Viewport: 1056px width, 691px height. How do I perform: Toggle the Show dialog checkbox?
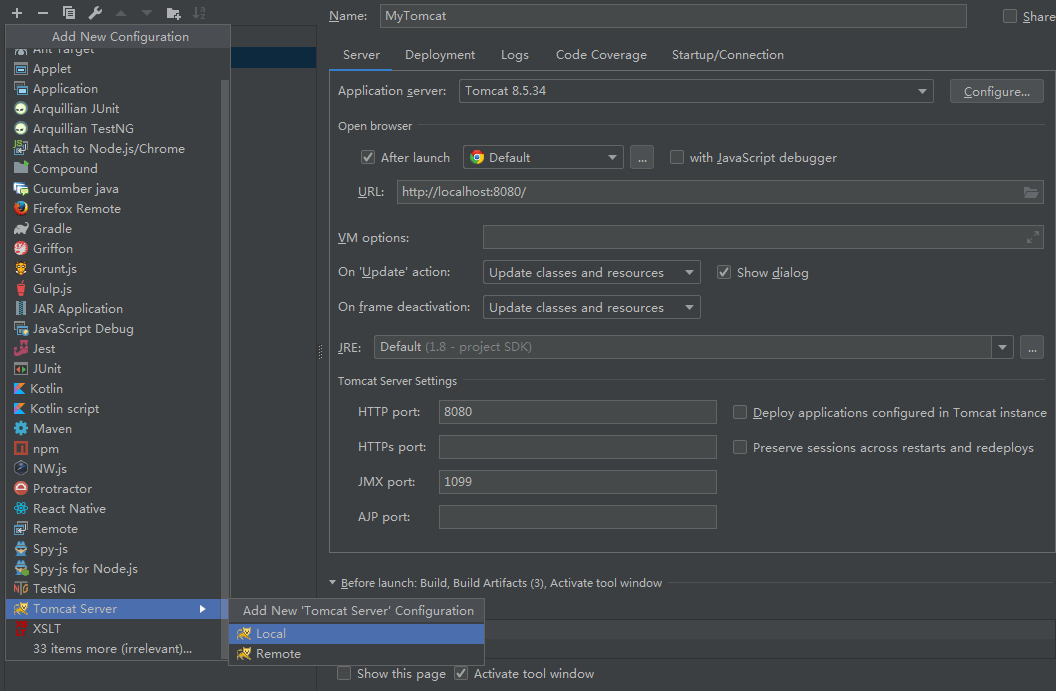pos(724,272)
